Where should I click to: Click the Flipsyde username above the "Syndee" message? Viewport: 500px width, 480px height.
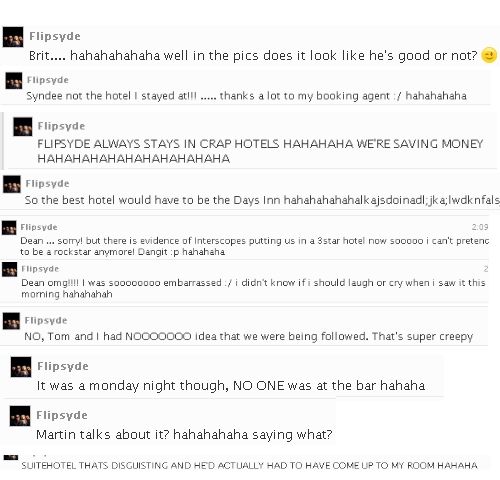click(x=48, y=80)
